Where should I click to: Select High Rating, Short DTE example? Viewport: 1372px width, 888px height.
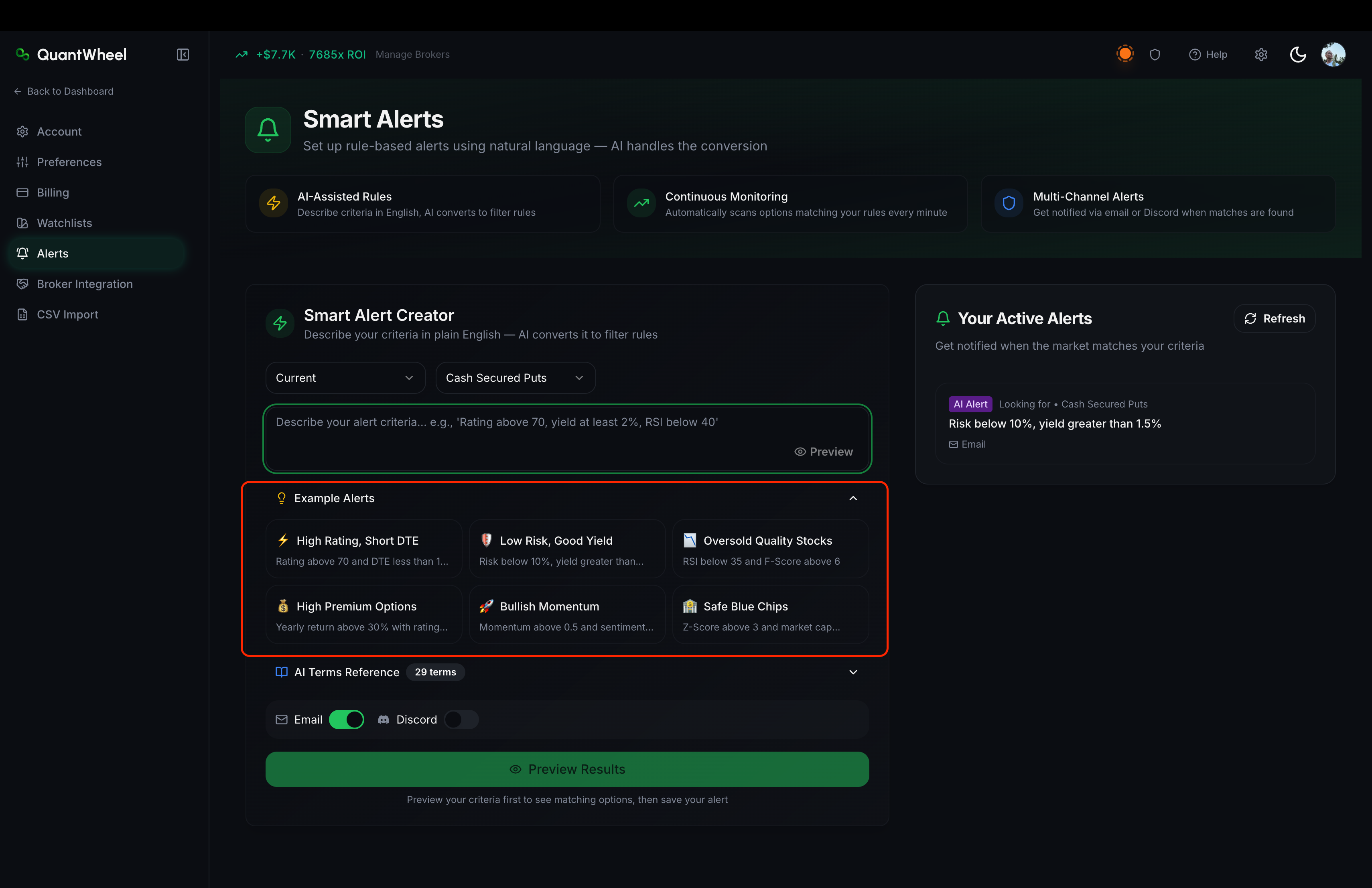tap(364, 549)
